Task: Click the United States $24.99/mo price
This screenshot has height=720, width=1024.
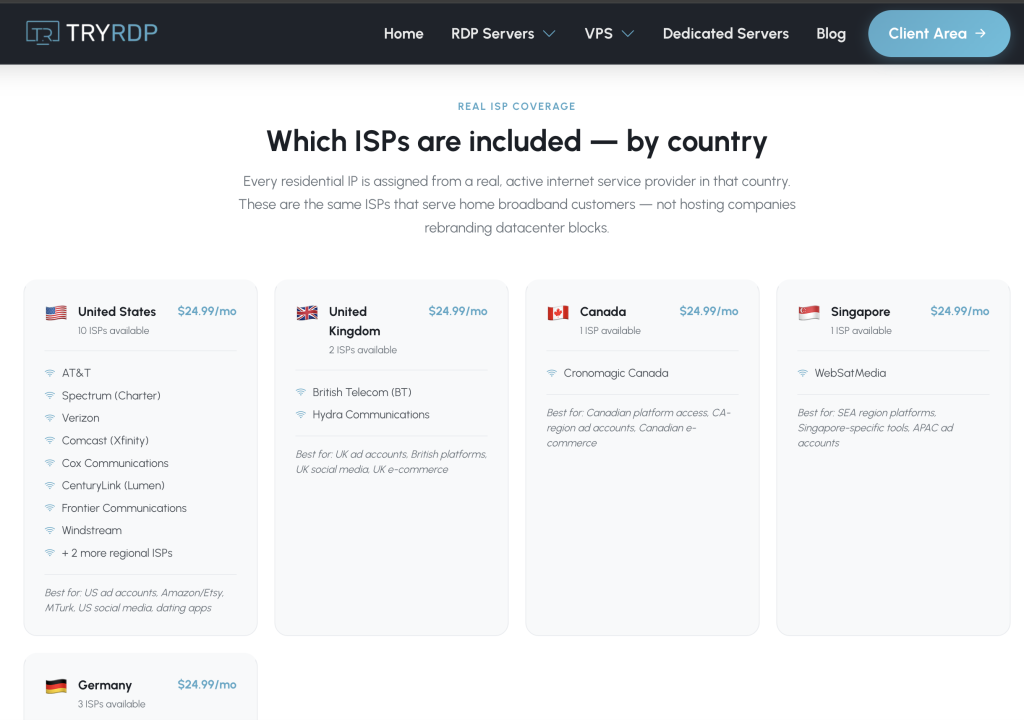Action: [207, 311]
